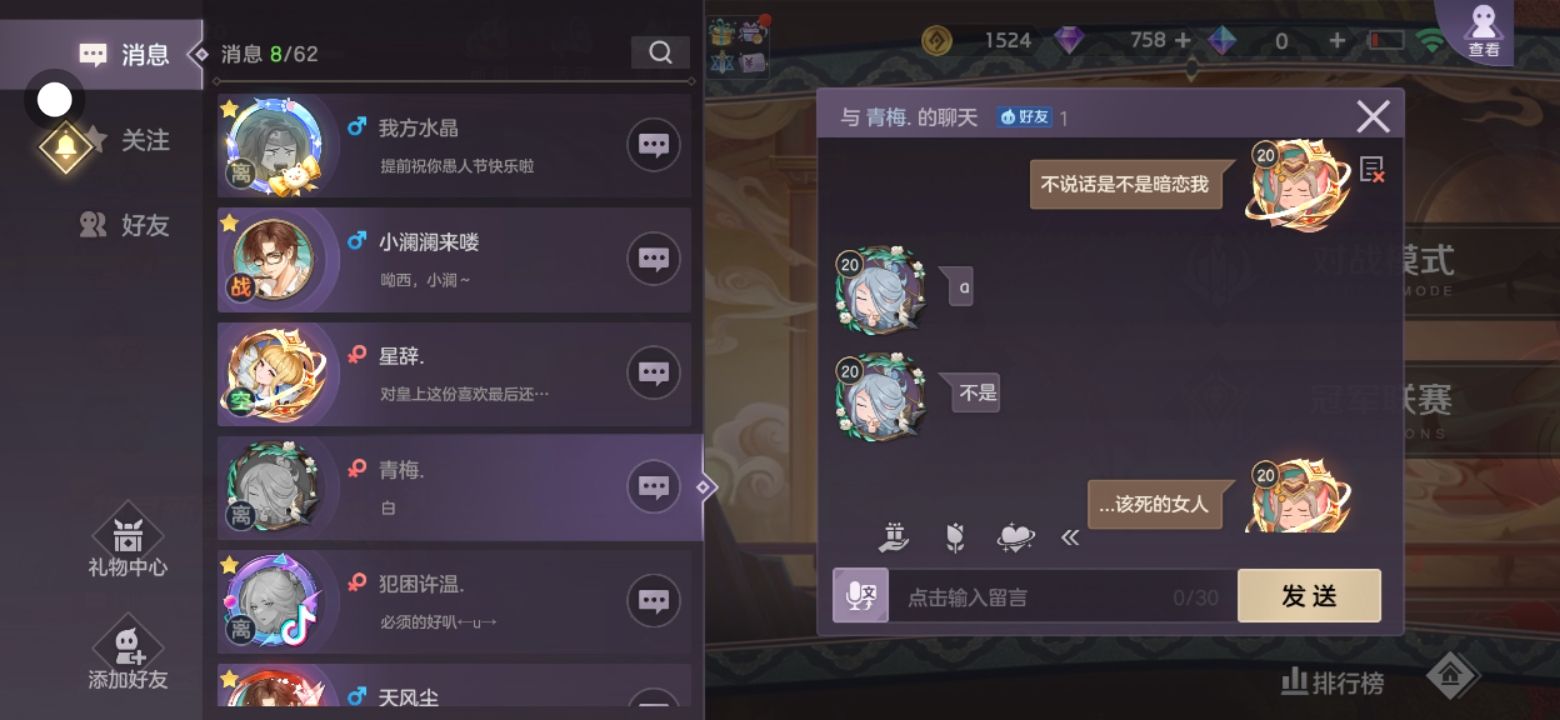This screenshot has width=1560, height=720.
Task: Switch to the 好友 tab
Action: click(125, 225)
